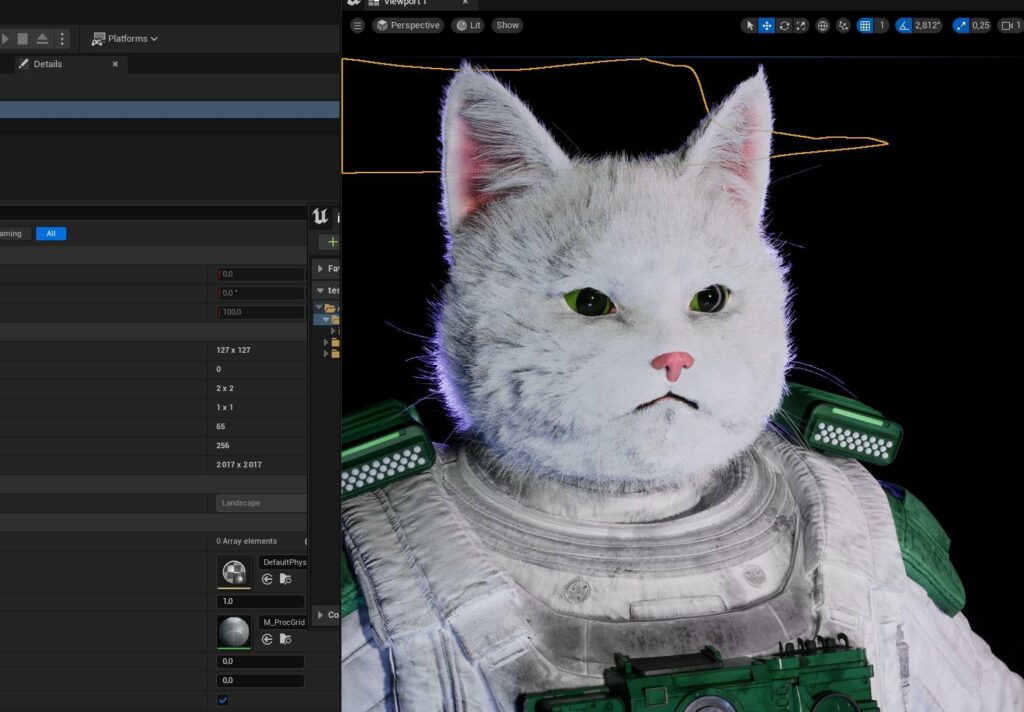Open the viewport hamburger options menu
Screen dimensions: 1024x712
pyautogui.click(x=357, y=25)
